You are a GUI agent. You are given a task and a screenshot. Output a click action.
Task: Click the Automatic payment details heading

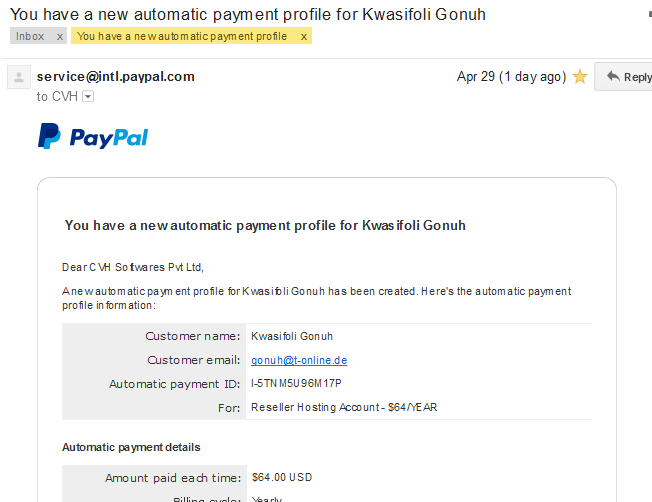click(131, 447)
